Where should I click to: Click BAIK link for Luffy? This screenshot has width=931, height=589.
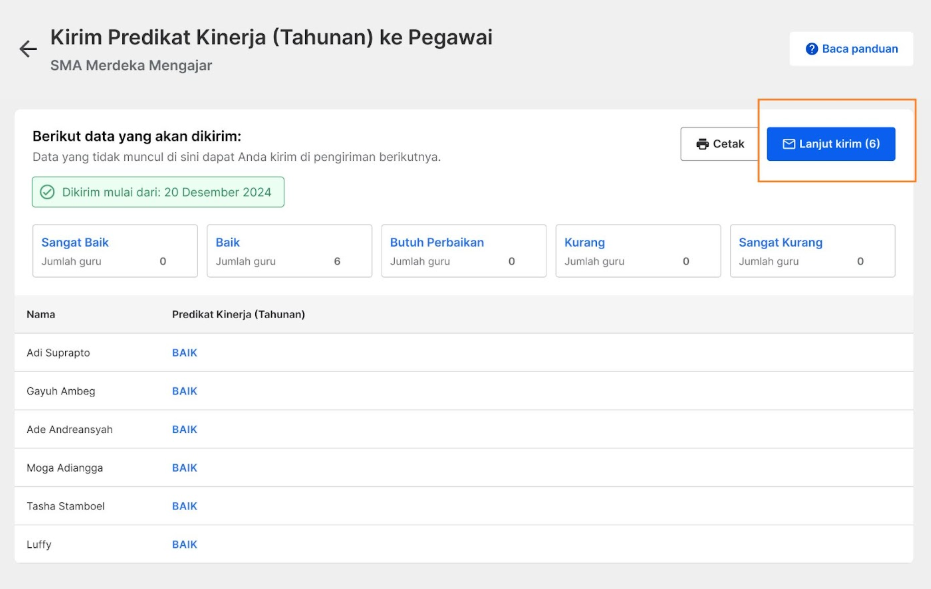[x=185, y=544]
